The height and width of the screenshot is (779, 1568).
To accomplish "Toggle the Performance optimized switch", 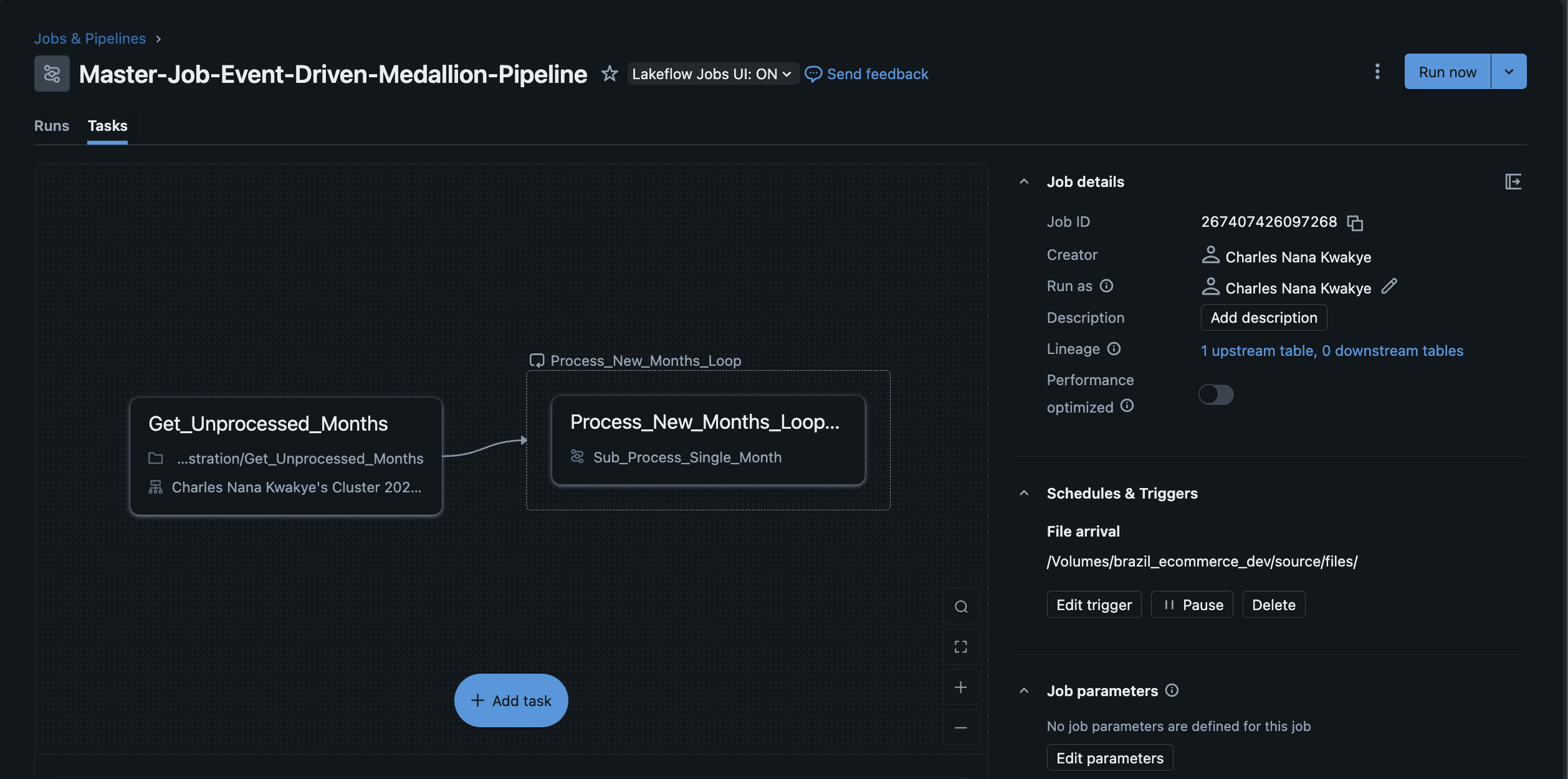I will click(x=1215, y=394).
